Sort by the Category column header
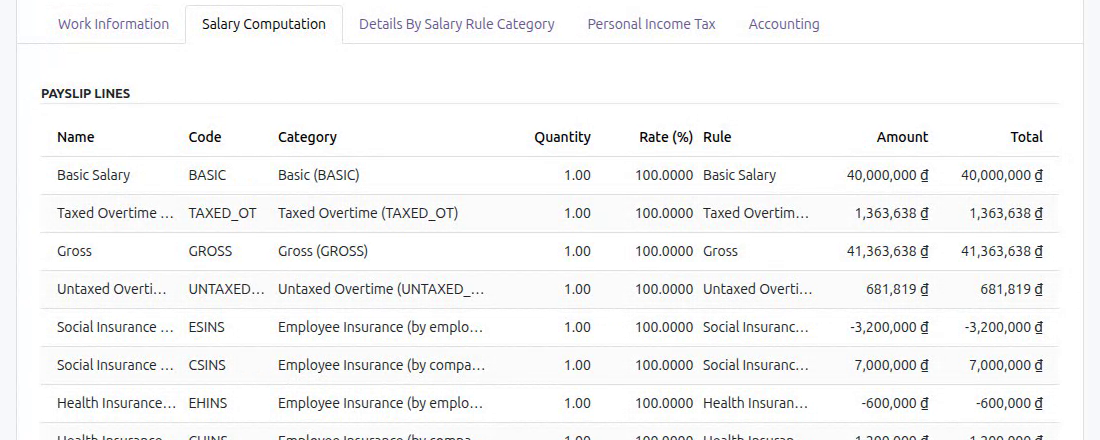The image size is (1100, 440). (x=307, y=138)
